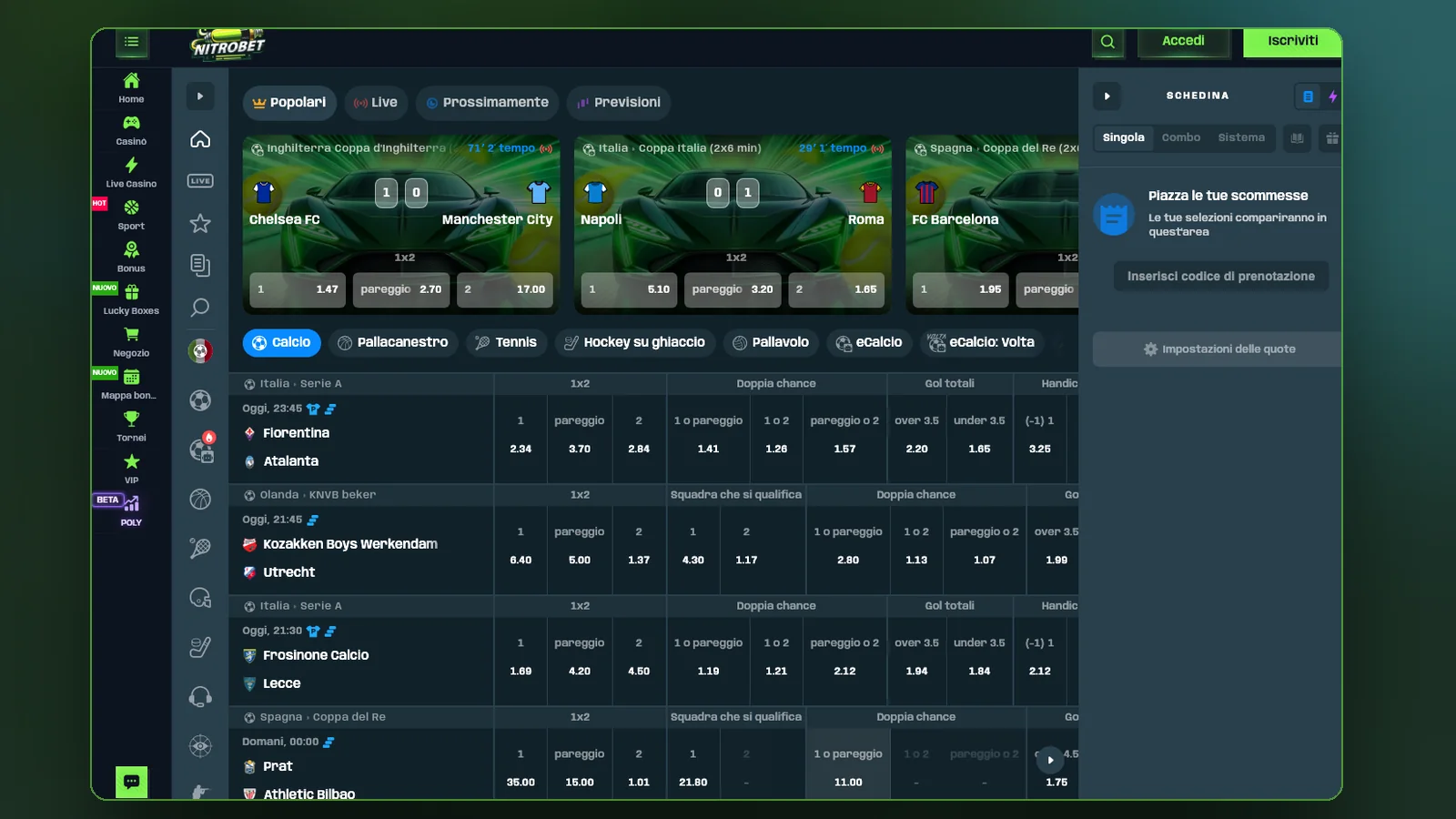Open the live chat support button
Image resolution: width=1456 pixels, height=819 pixels.
pyautogui.click(x=131, y=782)
